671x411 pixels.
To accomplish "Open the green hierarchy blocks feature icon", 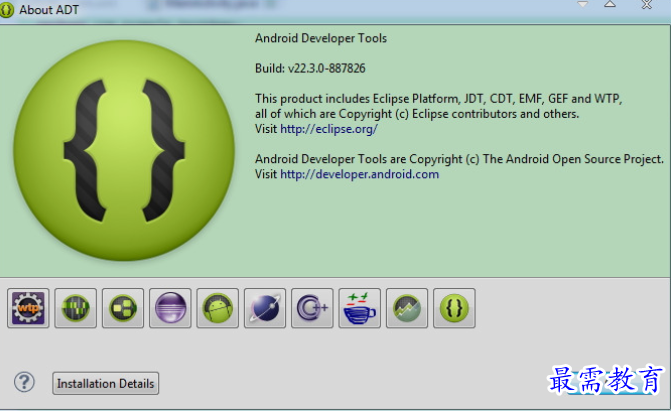I will 123,308.
